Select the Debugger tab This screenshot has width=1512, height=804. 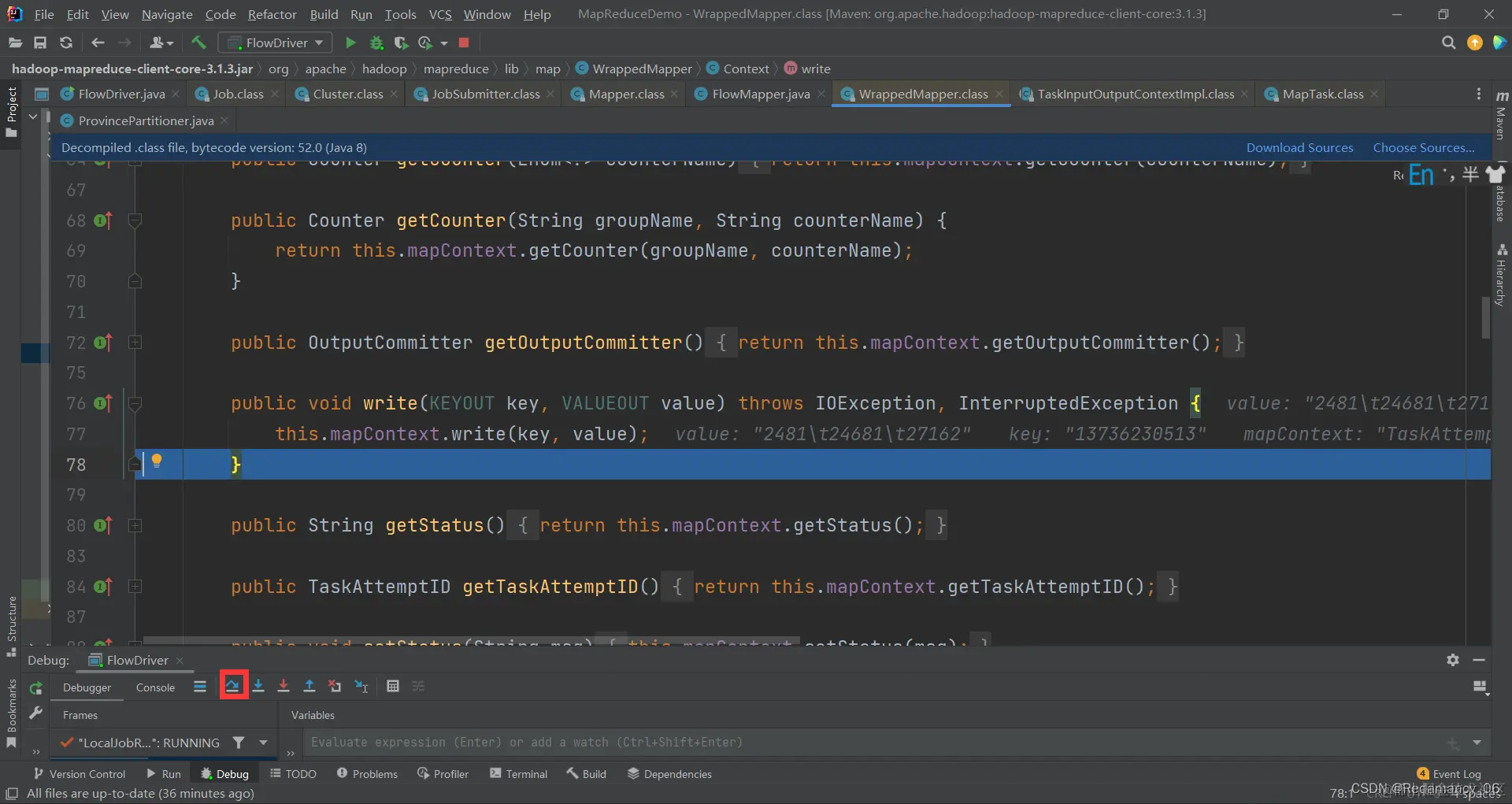[87, 687]
